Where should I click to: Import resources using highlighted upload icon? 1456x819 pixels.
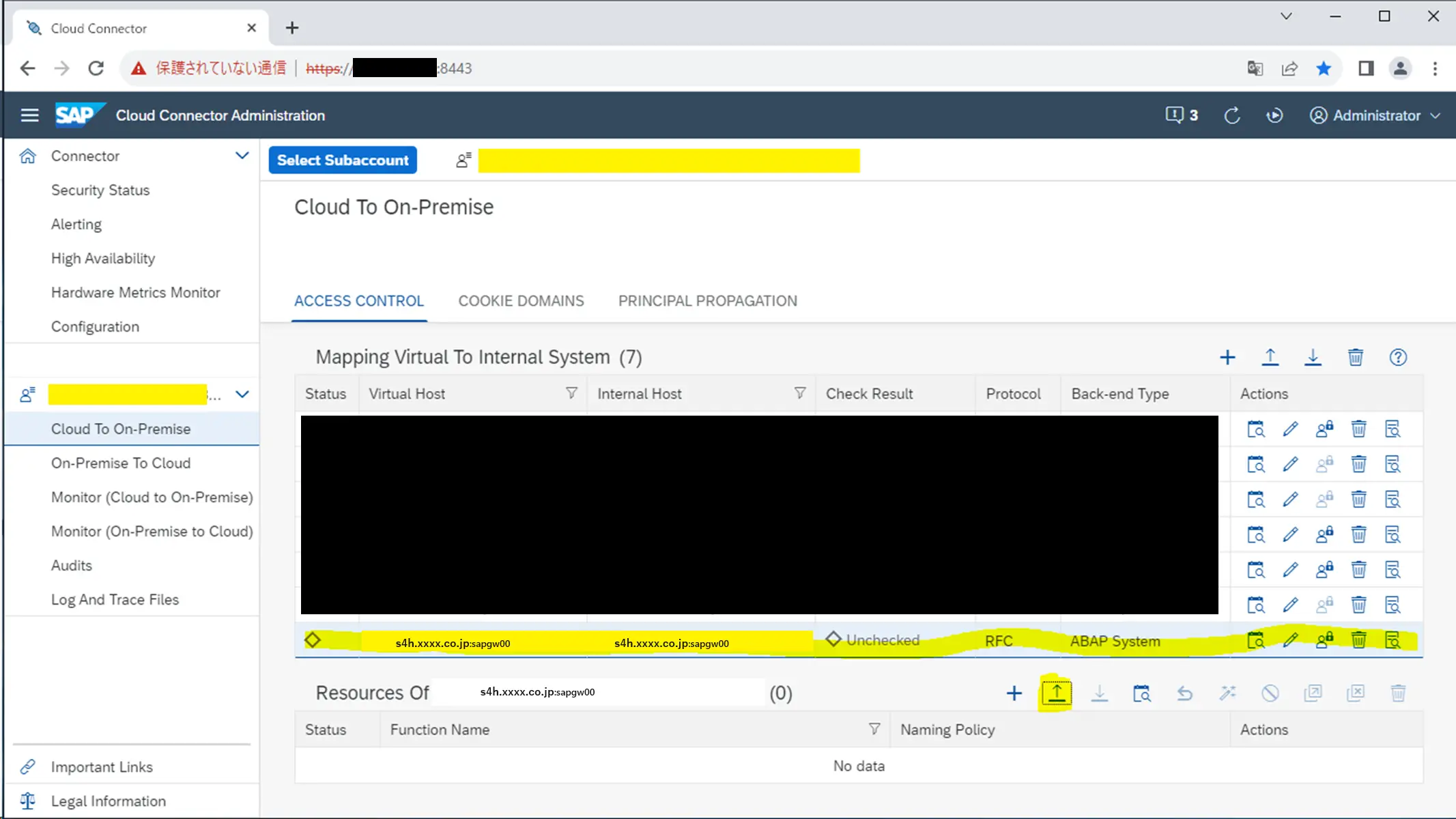1057,693
